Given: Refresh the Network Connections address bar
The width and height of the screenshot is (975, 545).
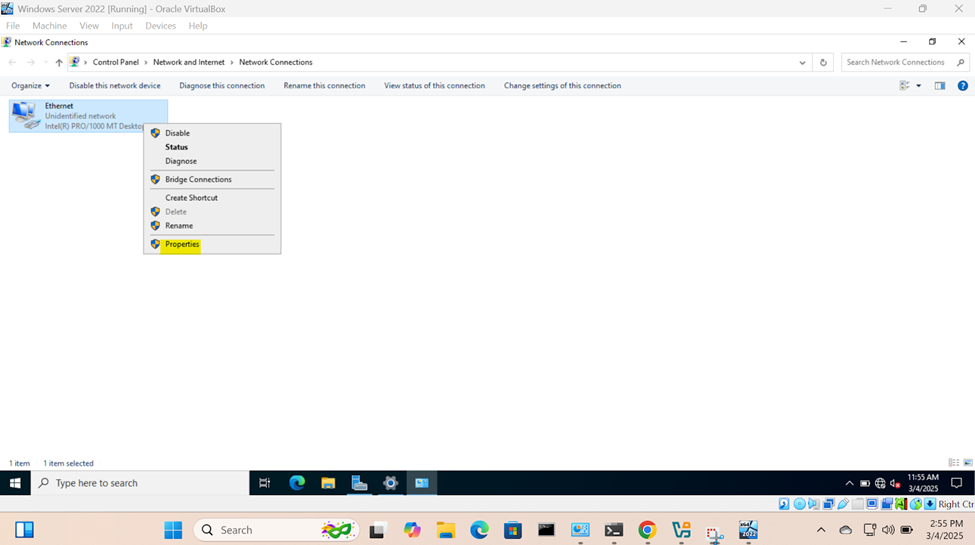Looking at the screenshot, I should tap(823, 62).
